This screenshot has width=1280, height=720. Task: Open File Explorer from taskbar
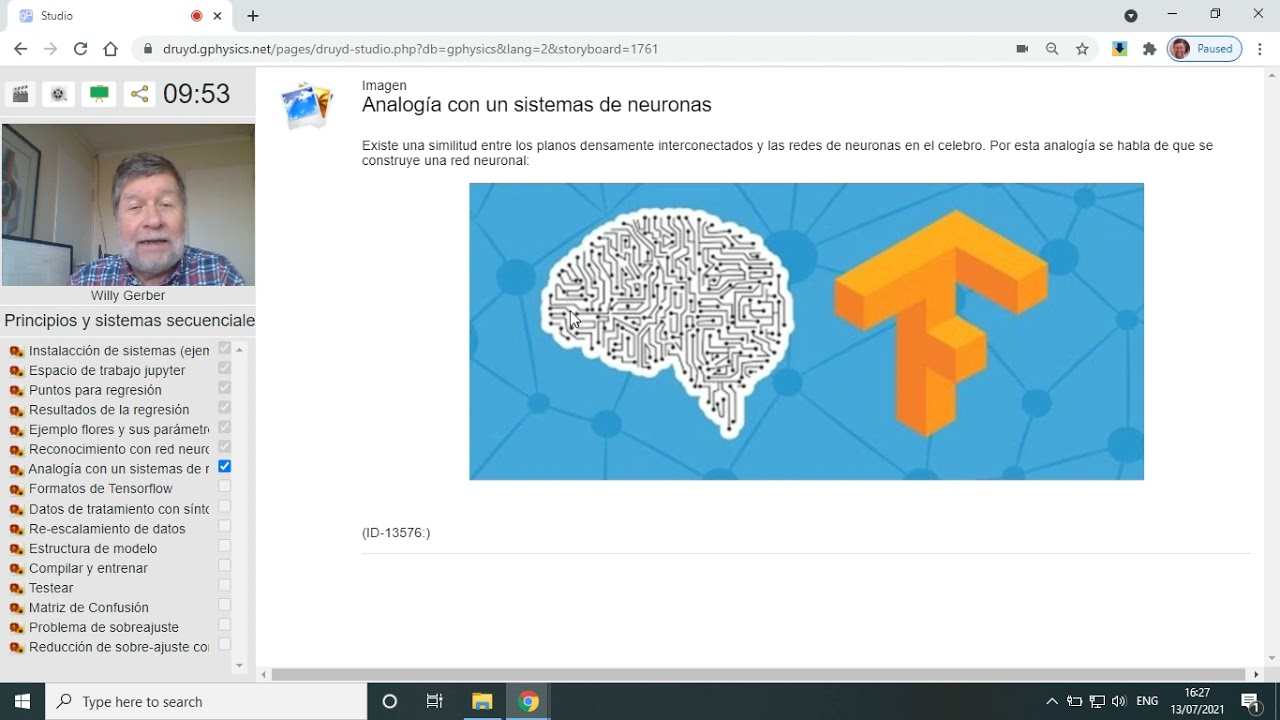482,701
